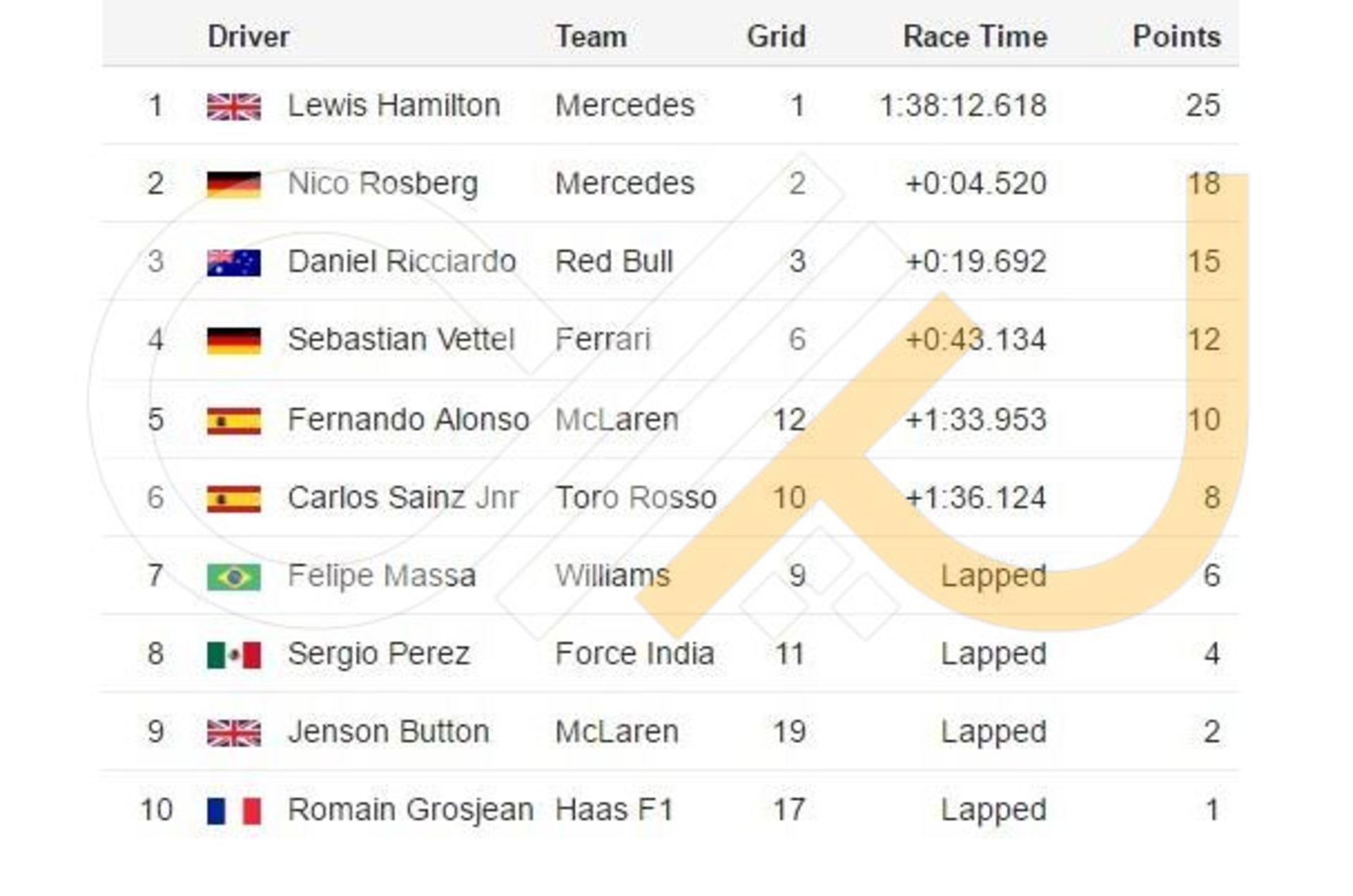Click the Spanish flag beside Fernando Alonso
Screen dimensions: 1353x896
(234, 421)
